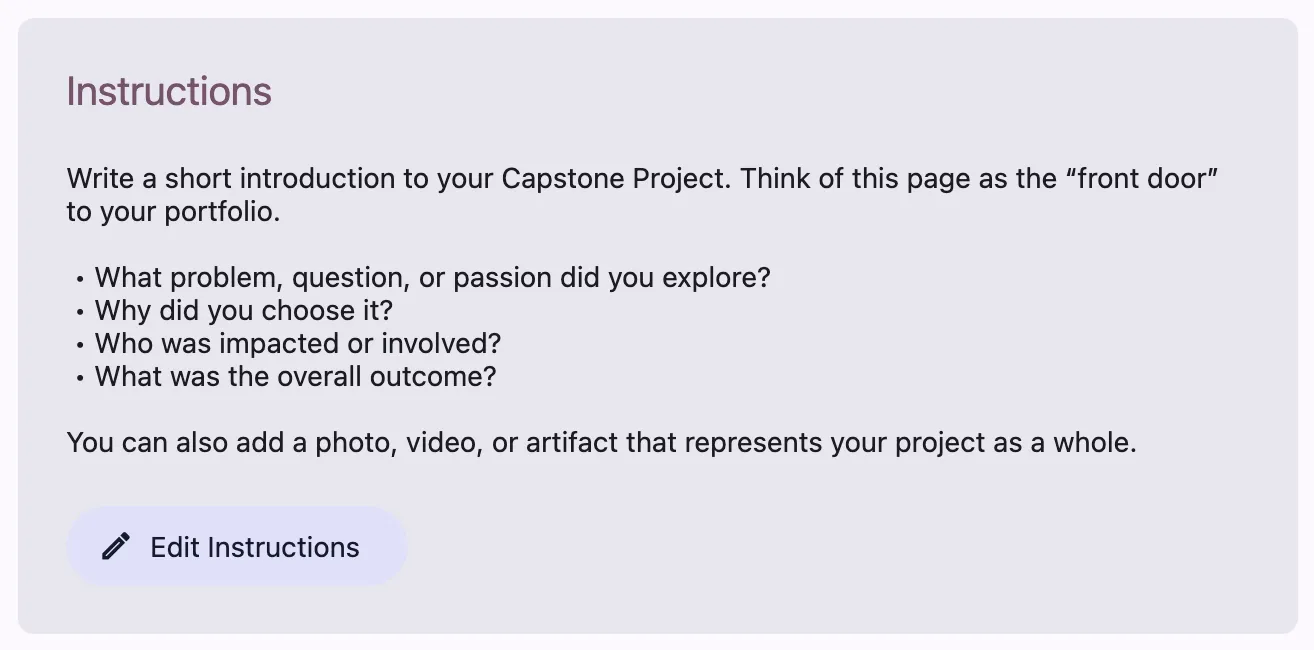Viewport: 1314px width, 650px height.
Task: Click the Edit Instructions label text
Action: [254, 547]
